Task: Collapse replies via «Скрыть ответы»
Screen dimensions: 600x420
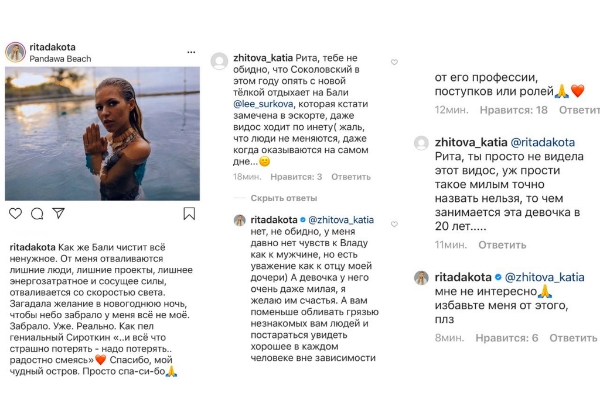Action: (284, 198)
